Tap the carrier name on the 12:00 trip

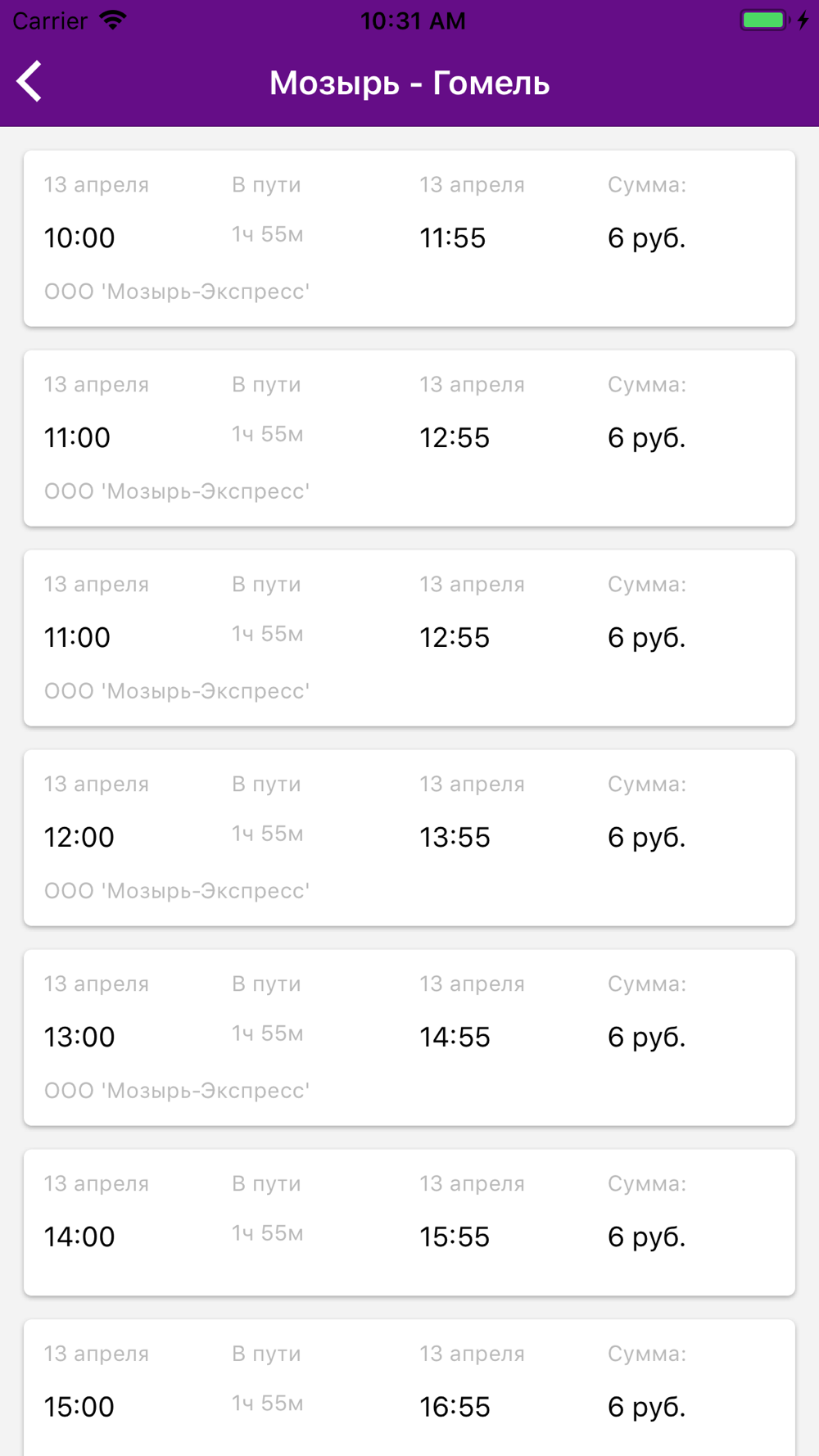point(177,891)
